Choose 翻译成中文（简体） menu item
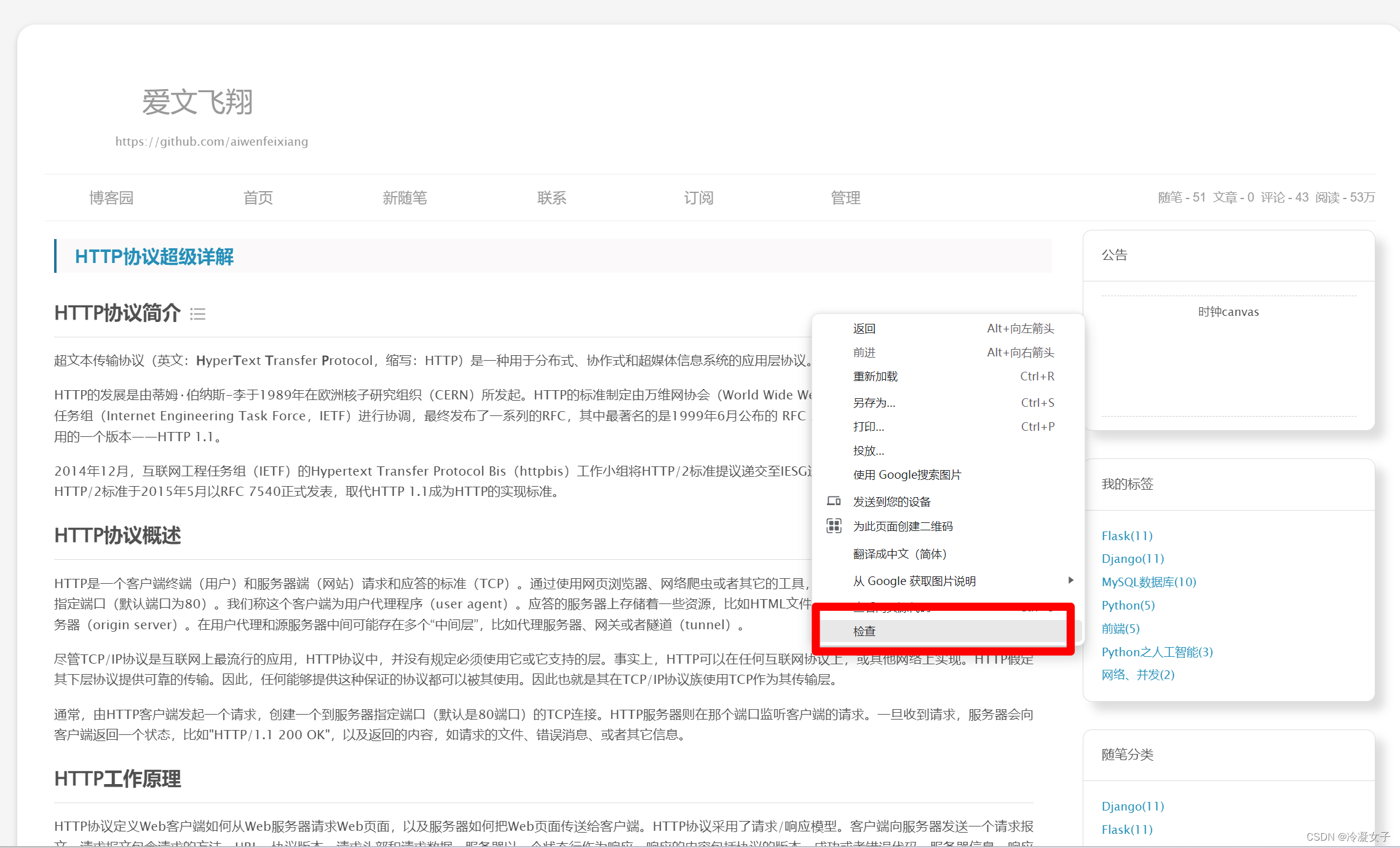The height and width of the screenshot is (848, 1400). (900, 554)
